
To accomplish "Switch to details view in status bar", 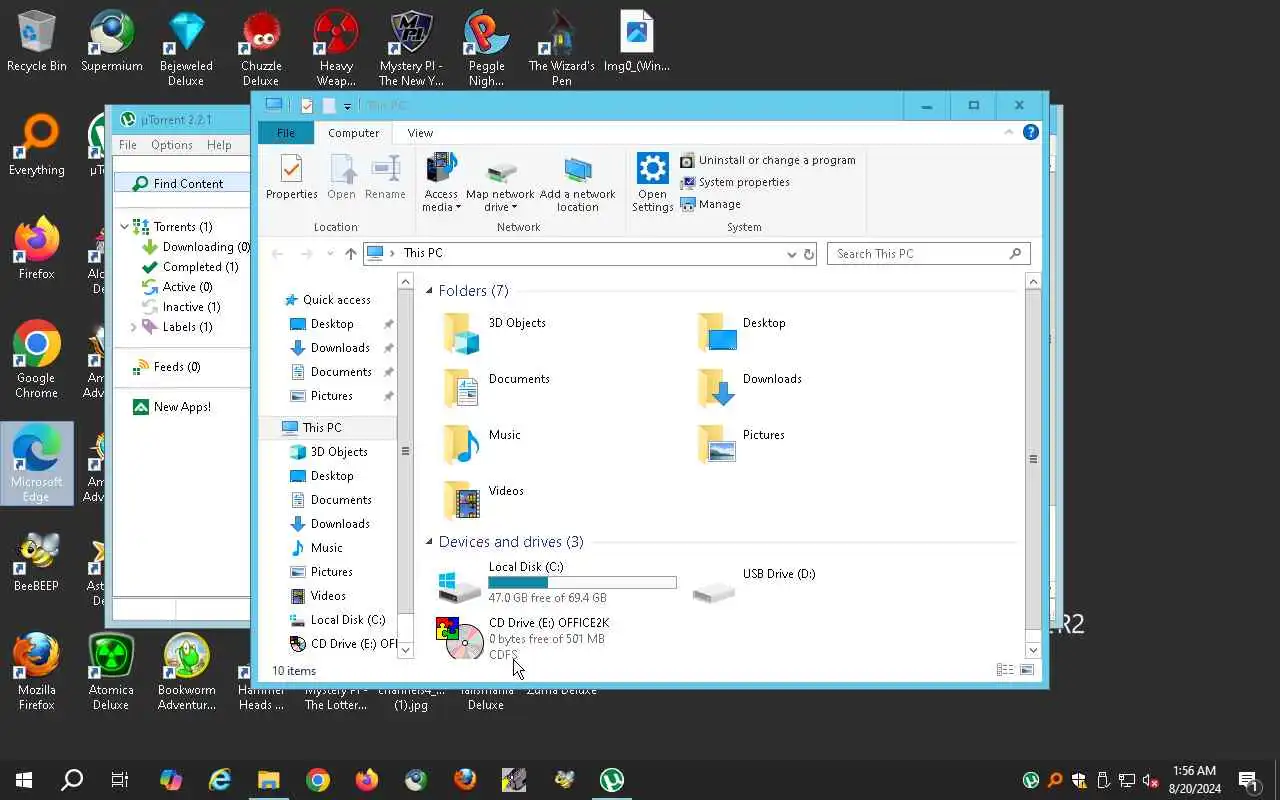I will click(x=1005, y=670).
